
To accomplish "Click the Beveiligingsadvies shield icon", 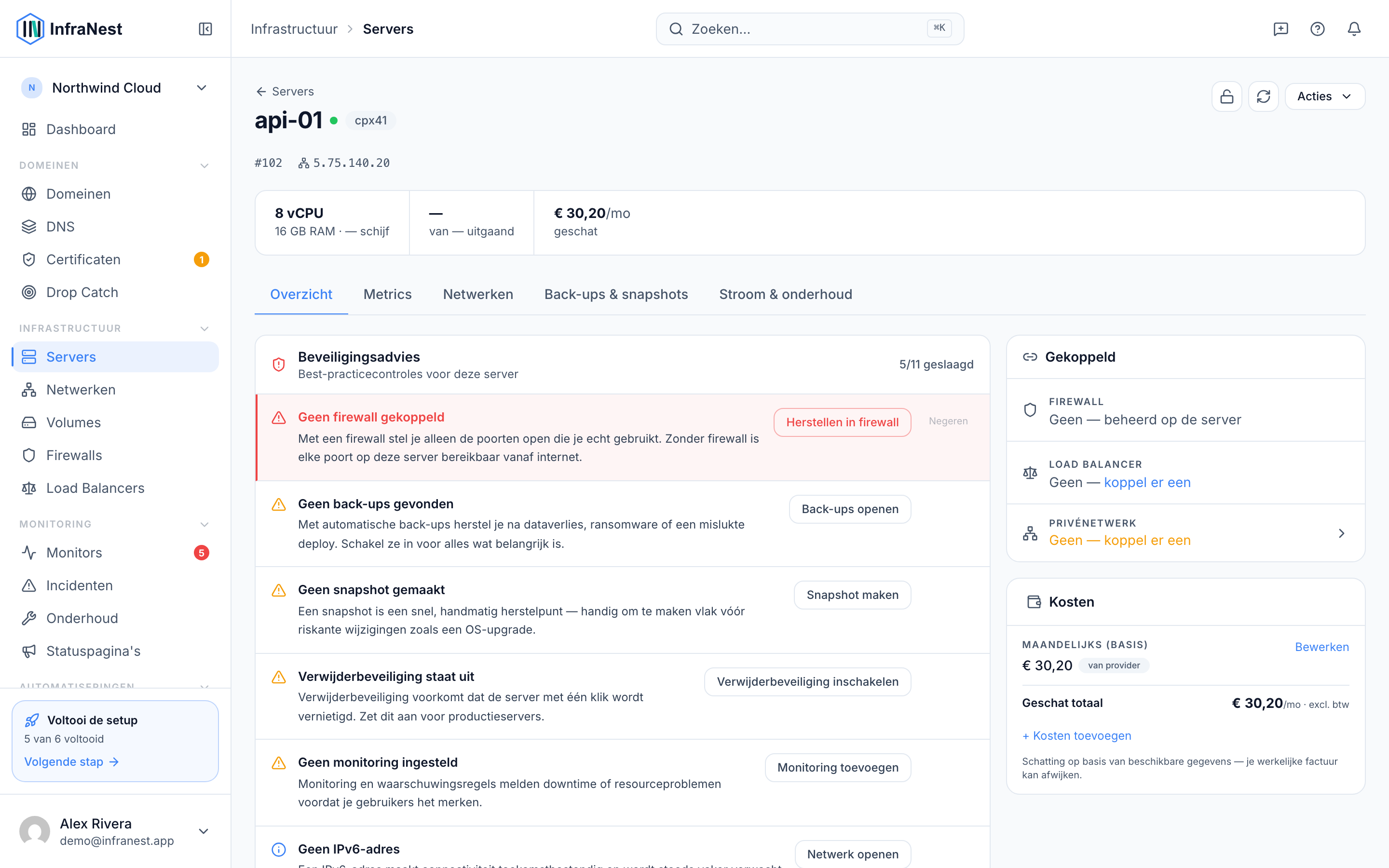I will coord(278,365).
